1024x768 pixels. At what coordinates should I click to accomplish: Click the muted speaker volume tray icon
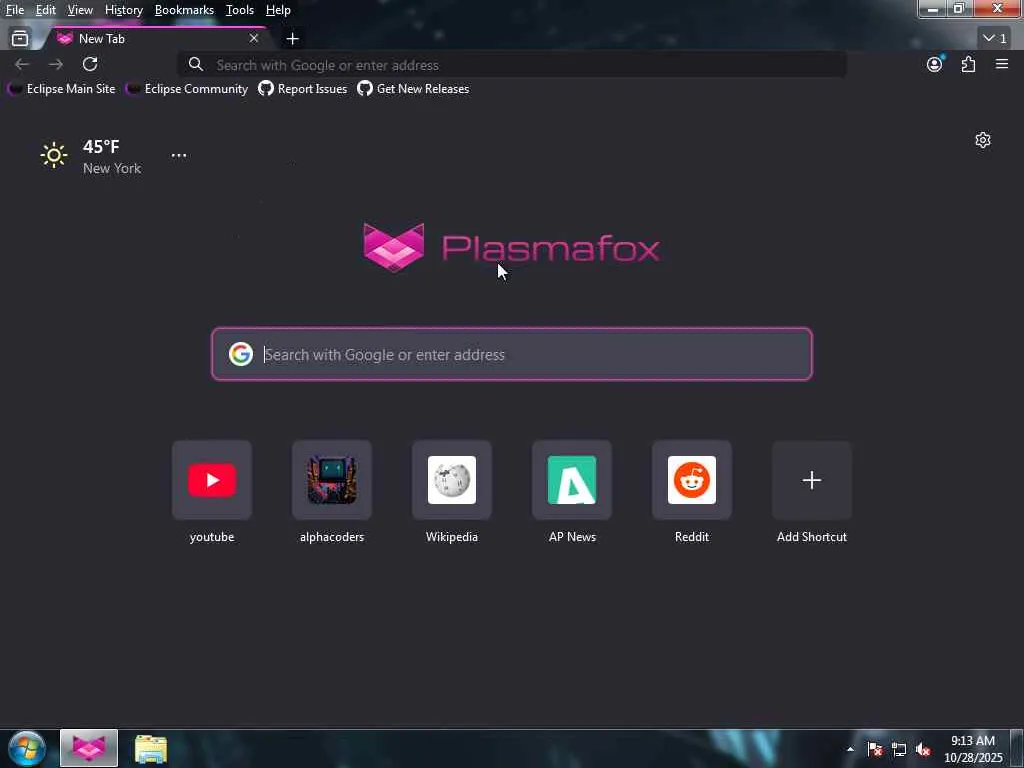(923, 749)
